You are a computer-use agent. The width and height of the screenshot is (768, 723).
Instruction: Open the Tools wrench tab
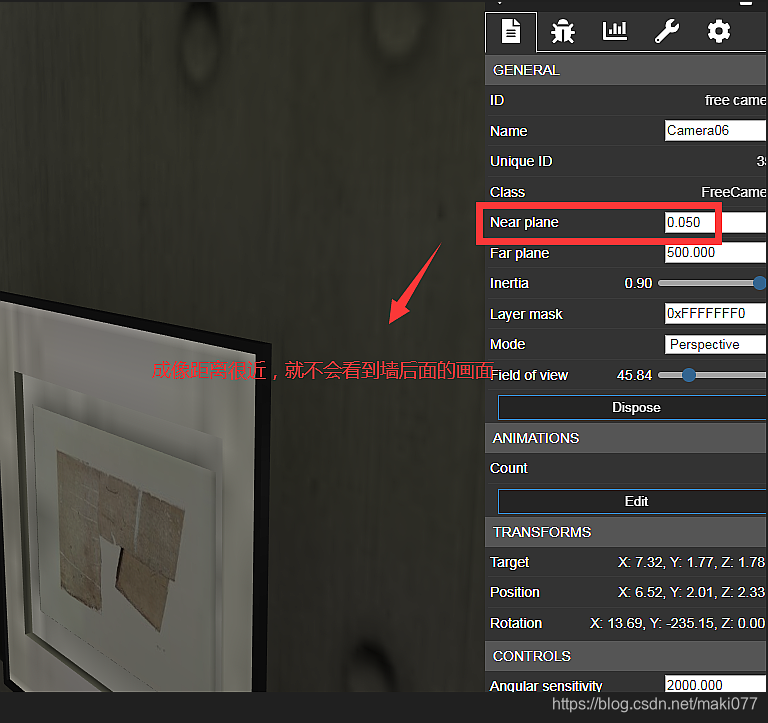click(667, 32)
